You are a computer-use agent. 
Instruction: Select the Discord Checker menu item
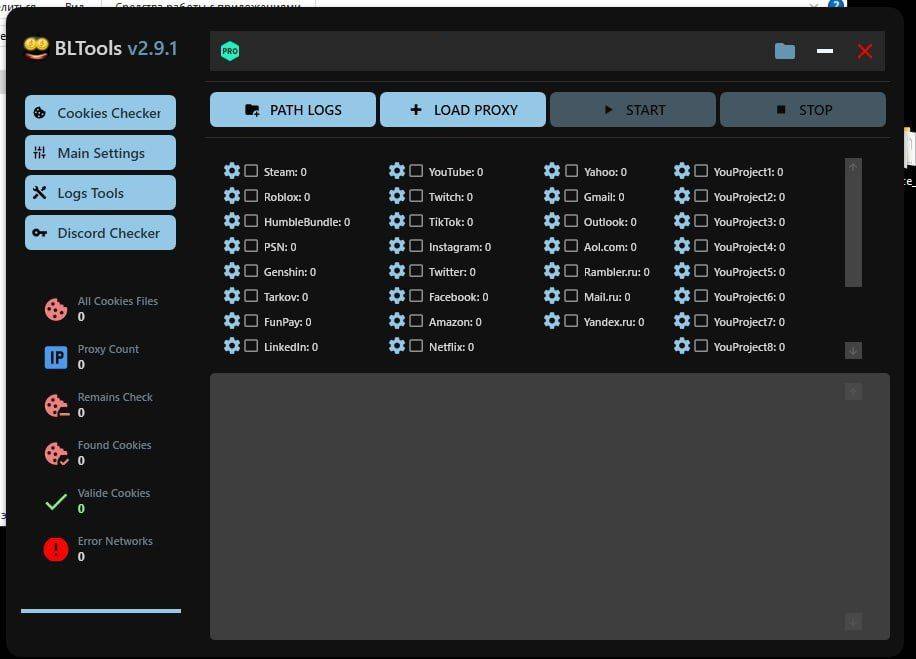[x=100, y=233]
